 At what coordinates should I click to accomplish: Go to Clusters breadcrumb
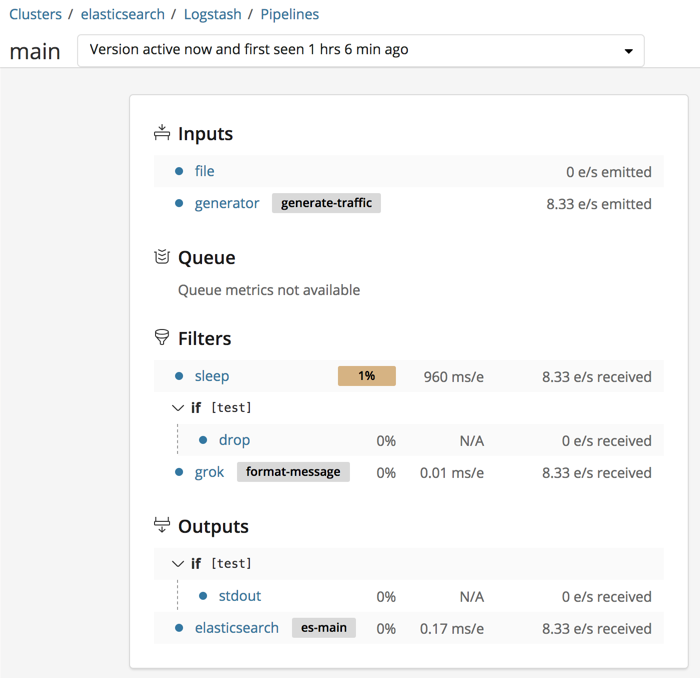coord(35,15)
